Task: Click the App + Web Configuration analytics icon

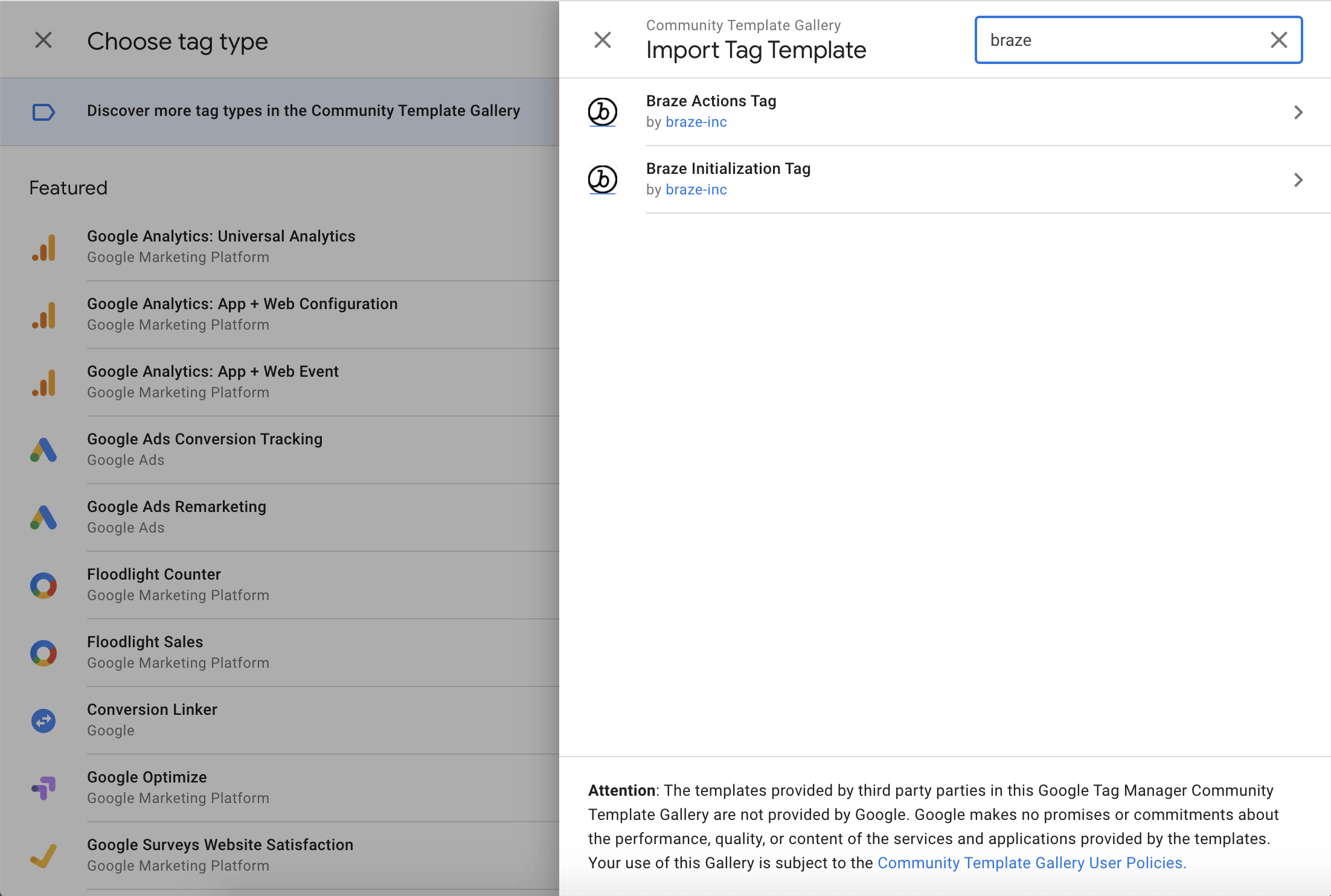Action: point(43,315)
